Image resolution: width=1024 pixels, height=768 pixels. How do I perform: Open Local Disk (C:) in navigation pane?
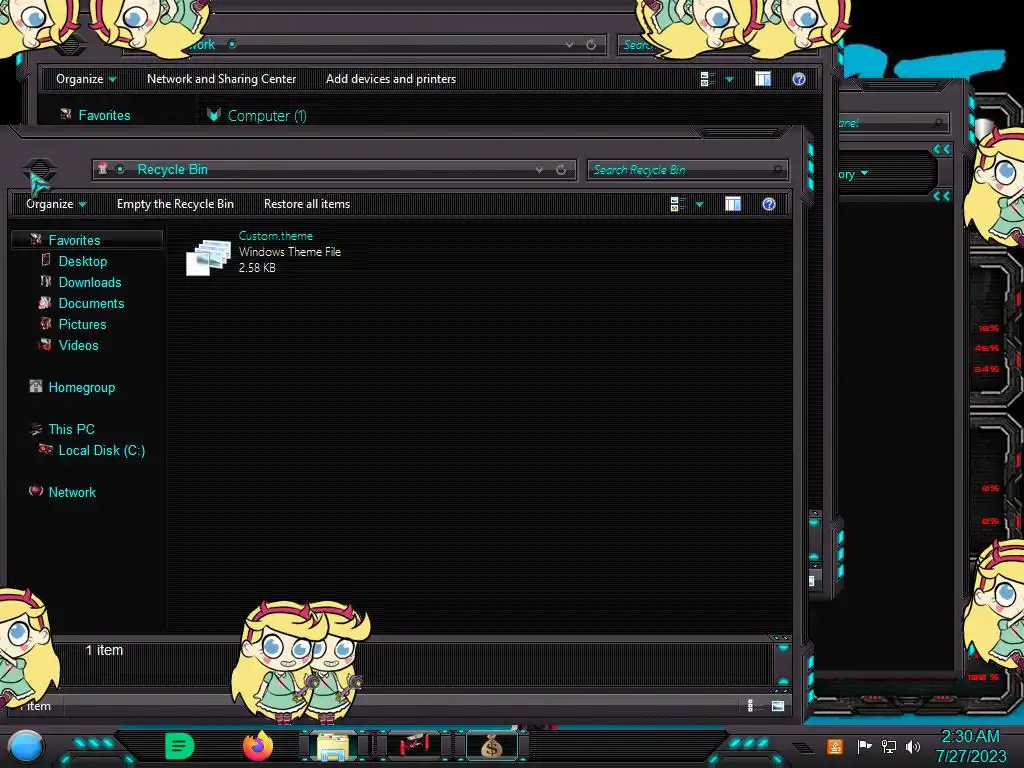click(102, 450)
